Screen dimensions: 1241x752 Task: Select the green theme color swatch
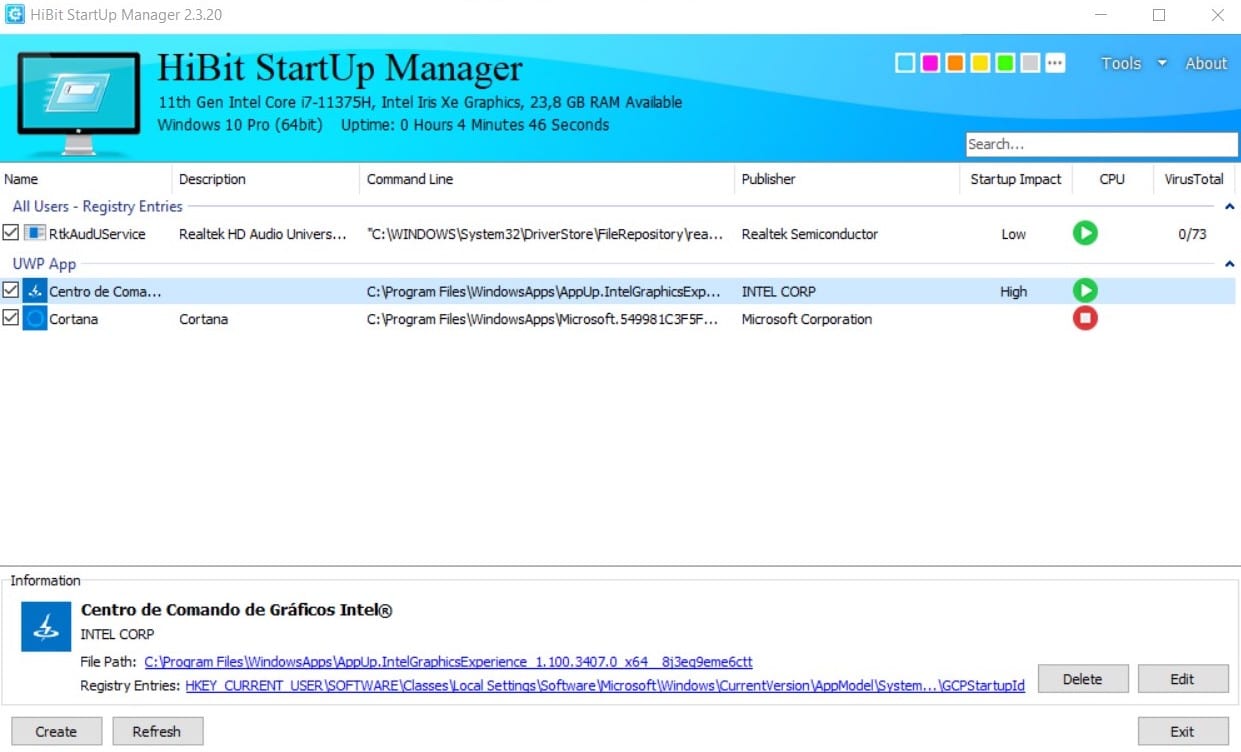coord(1005,63)
